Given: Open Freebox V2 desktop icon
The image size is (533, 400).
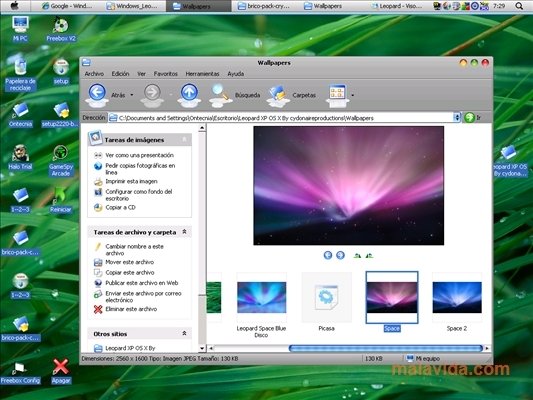Looking at the screenshot, I should pos(61,30).
